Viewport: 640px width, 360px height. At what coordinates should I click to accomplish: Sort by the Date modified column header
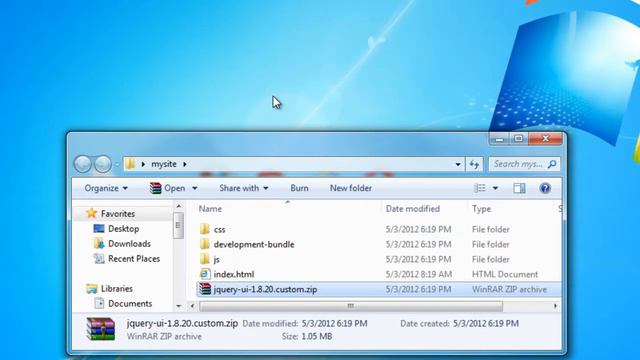tap(413, 209)
